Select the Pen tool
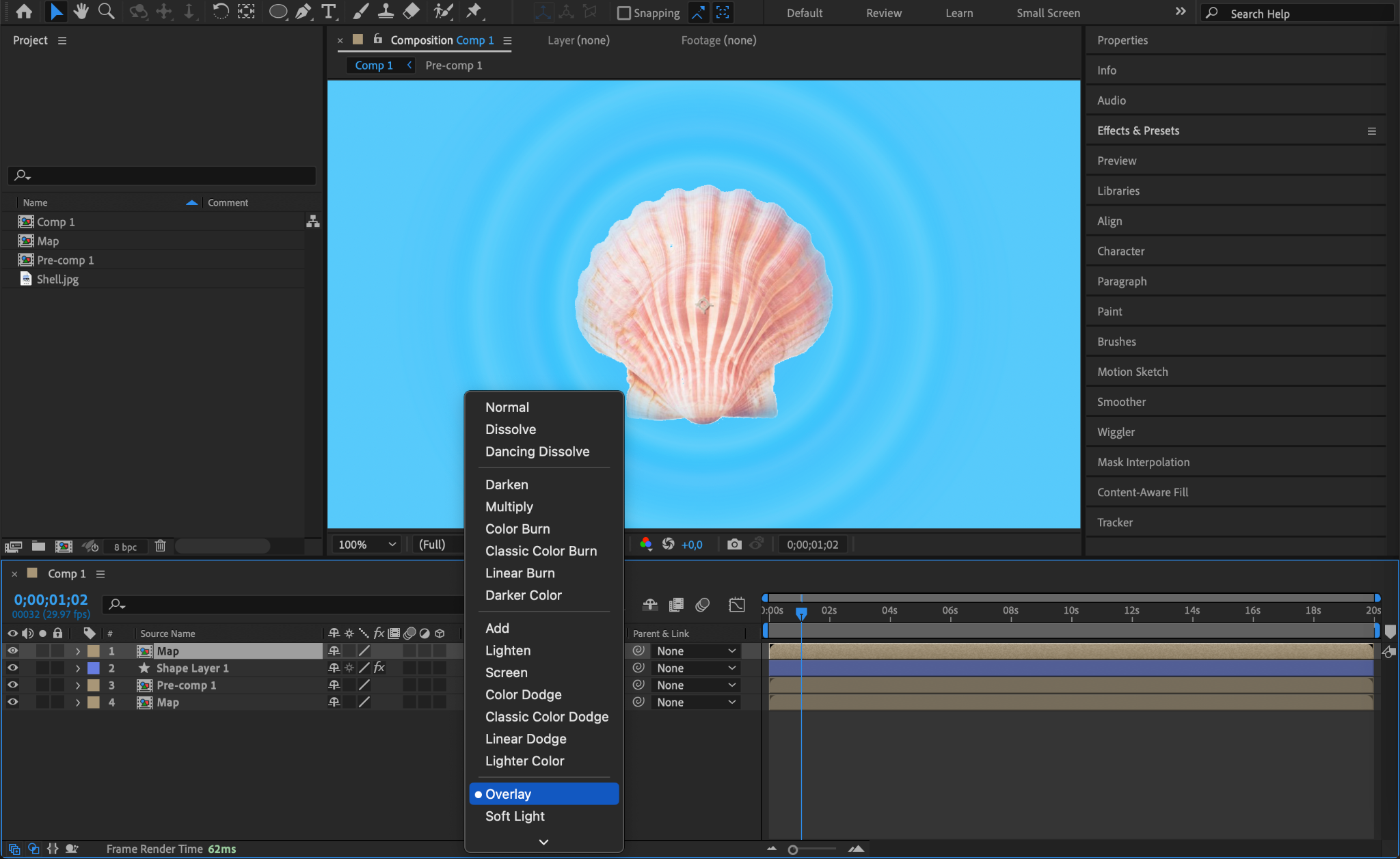Screen dimensions: 1400x859 pyautogui.click(x=303, y=12)
